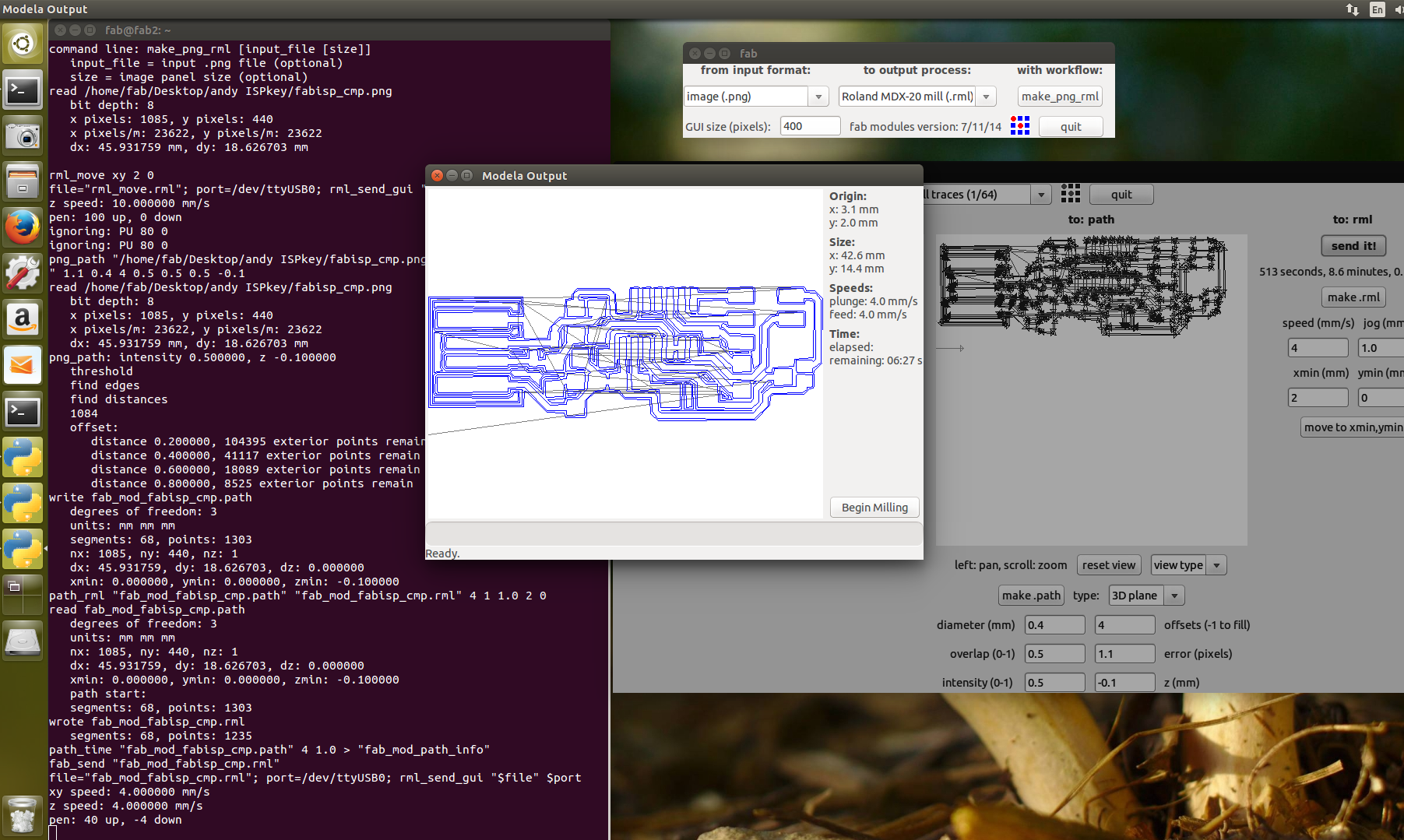Open the orange envelope mail icon
This screenshot has height=840, width=1404.
23,365
